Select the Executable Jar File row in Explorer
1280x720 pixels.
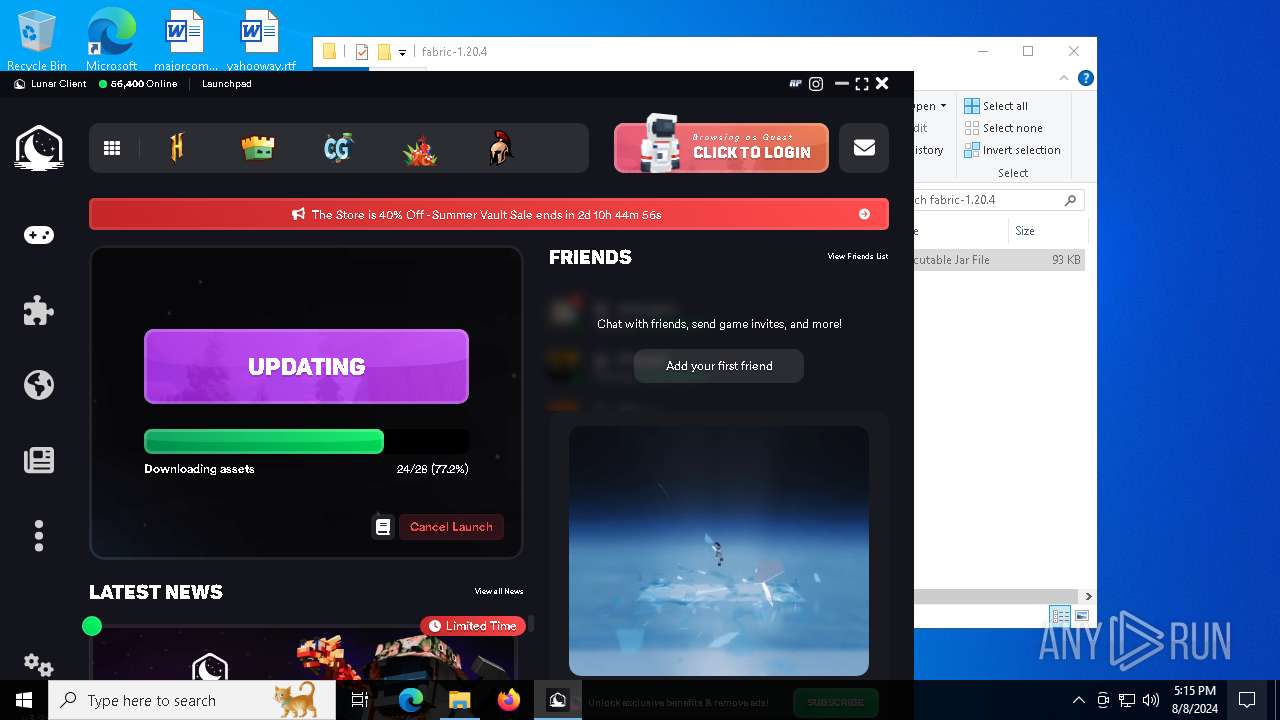click(x=998, y=260)
